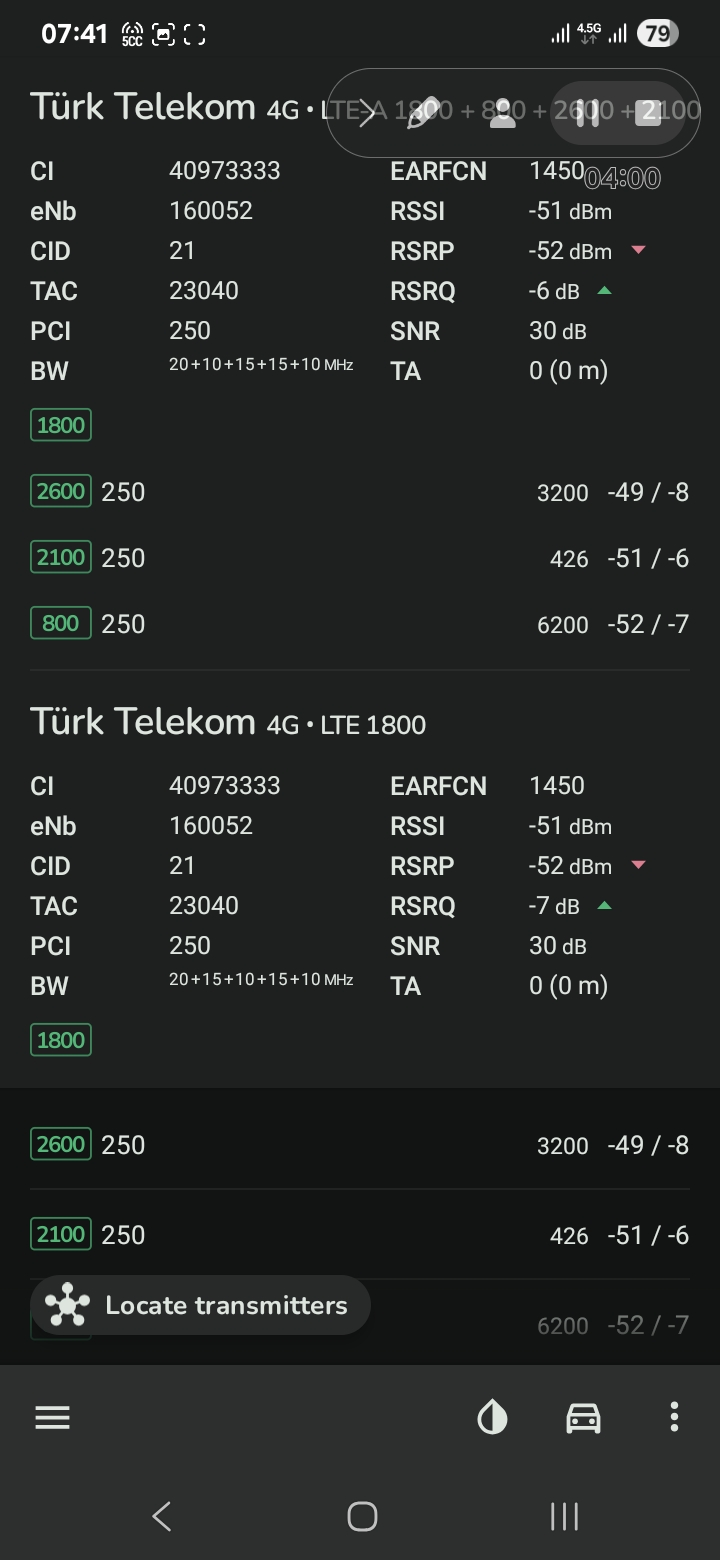Tap the green RSRQ trend arrow in second cell
The width and height of the screenshot is (720, 1560).
tap(604, 906)
